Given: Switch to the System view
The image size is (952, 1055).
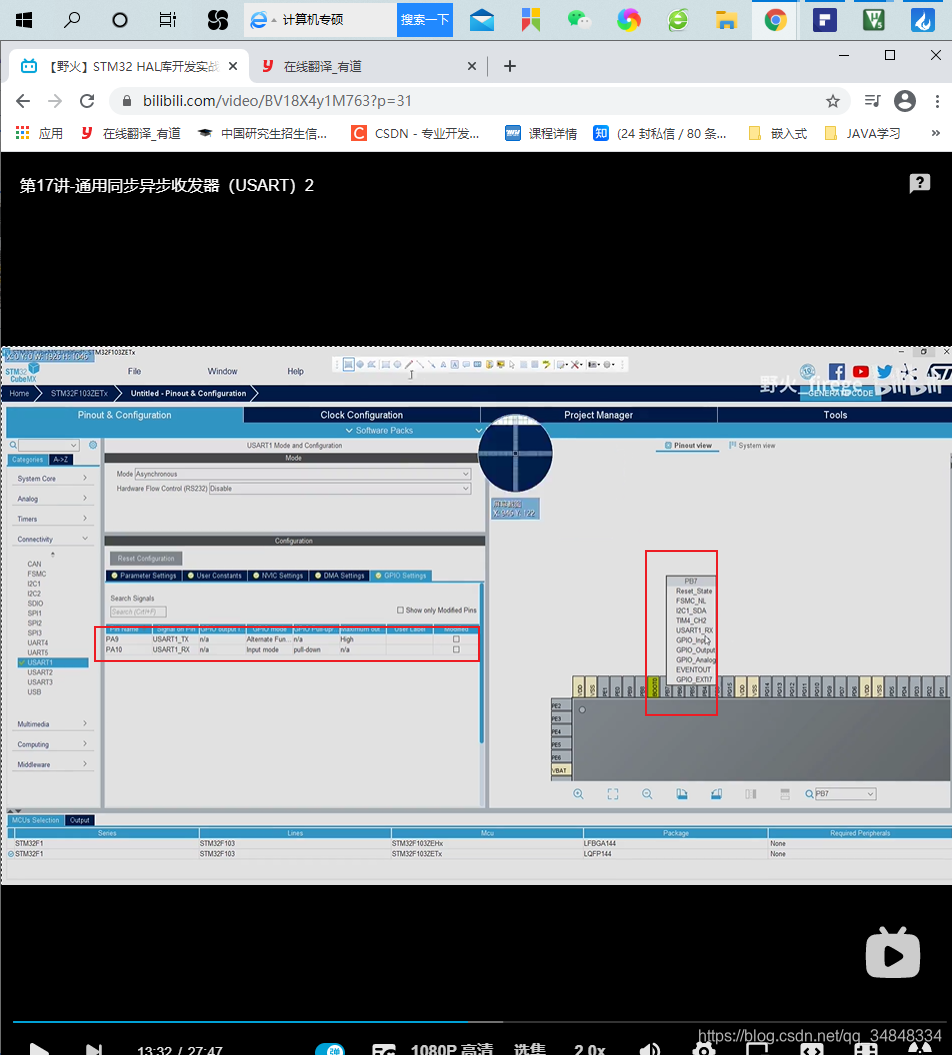Looking at the screenshot, I should (x=752, y=445).
